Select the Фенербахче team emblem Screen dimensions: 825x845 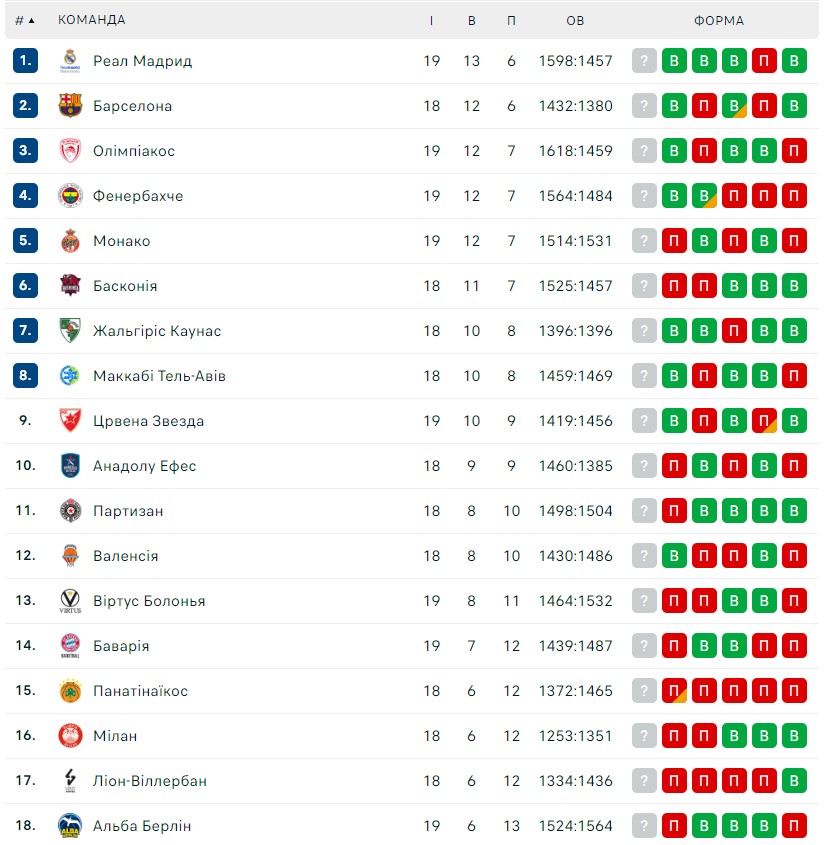(70, 196)
